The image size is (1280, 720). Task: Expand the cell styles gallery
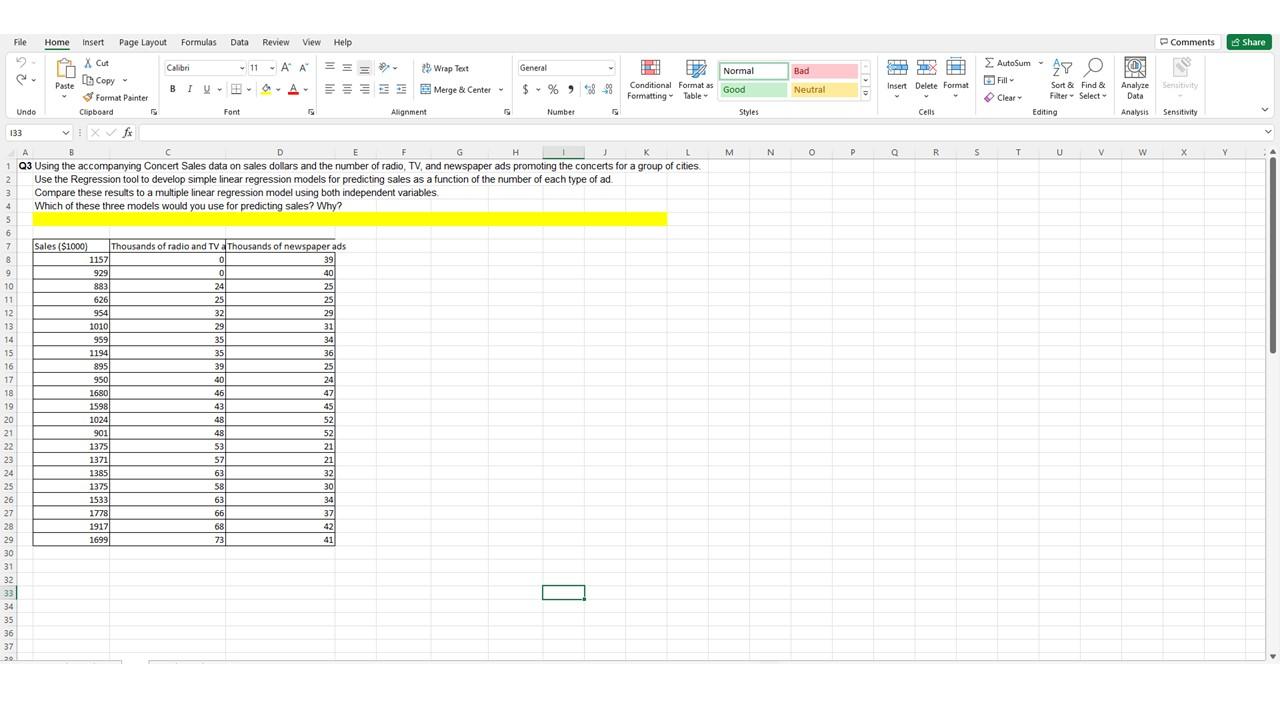tap(865, 94)
